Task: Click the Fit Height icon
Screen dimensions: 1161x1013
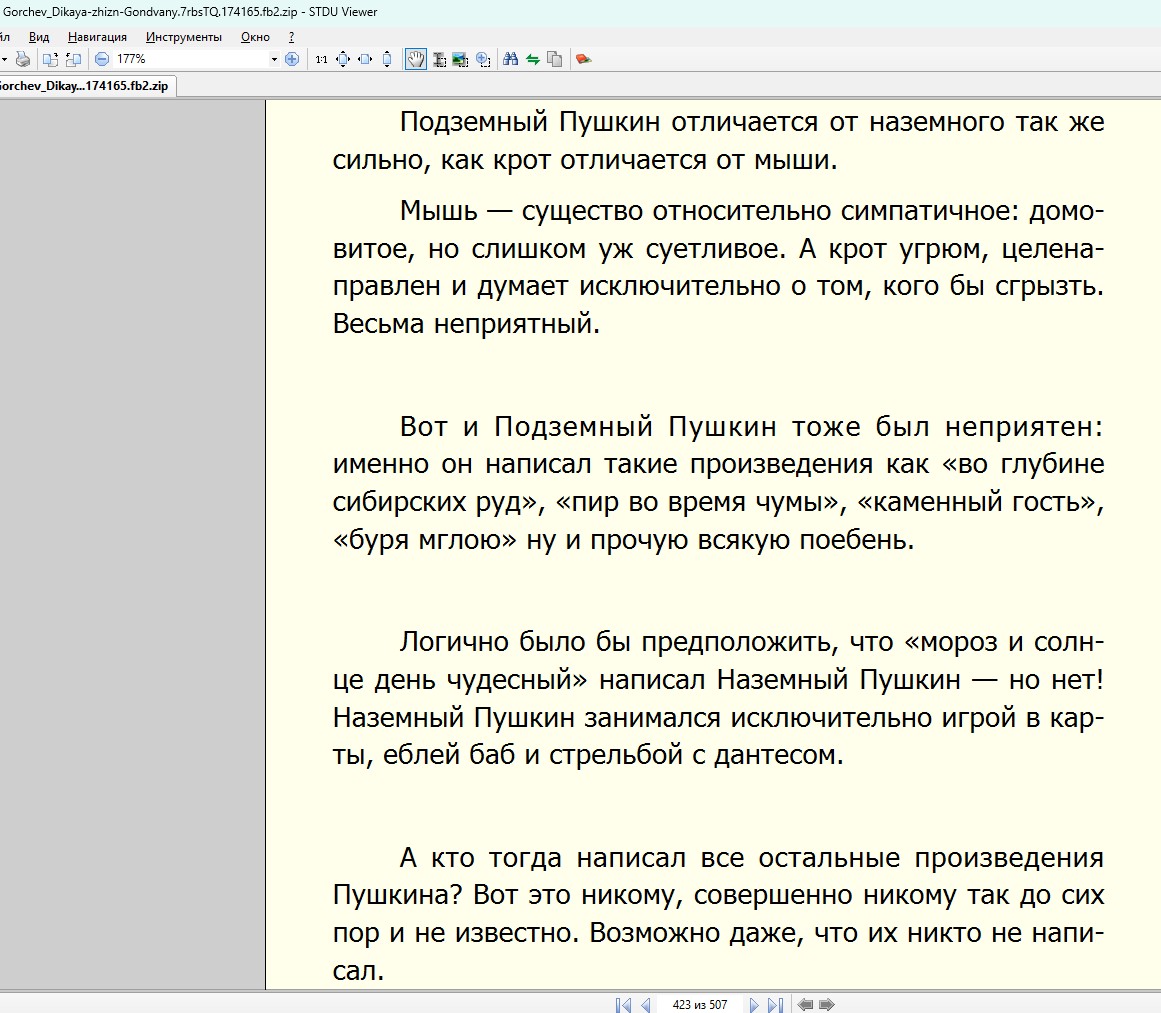Action: click(x=387, y=59)
